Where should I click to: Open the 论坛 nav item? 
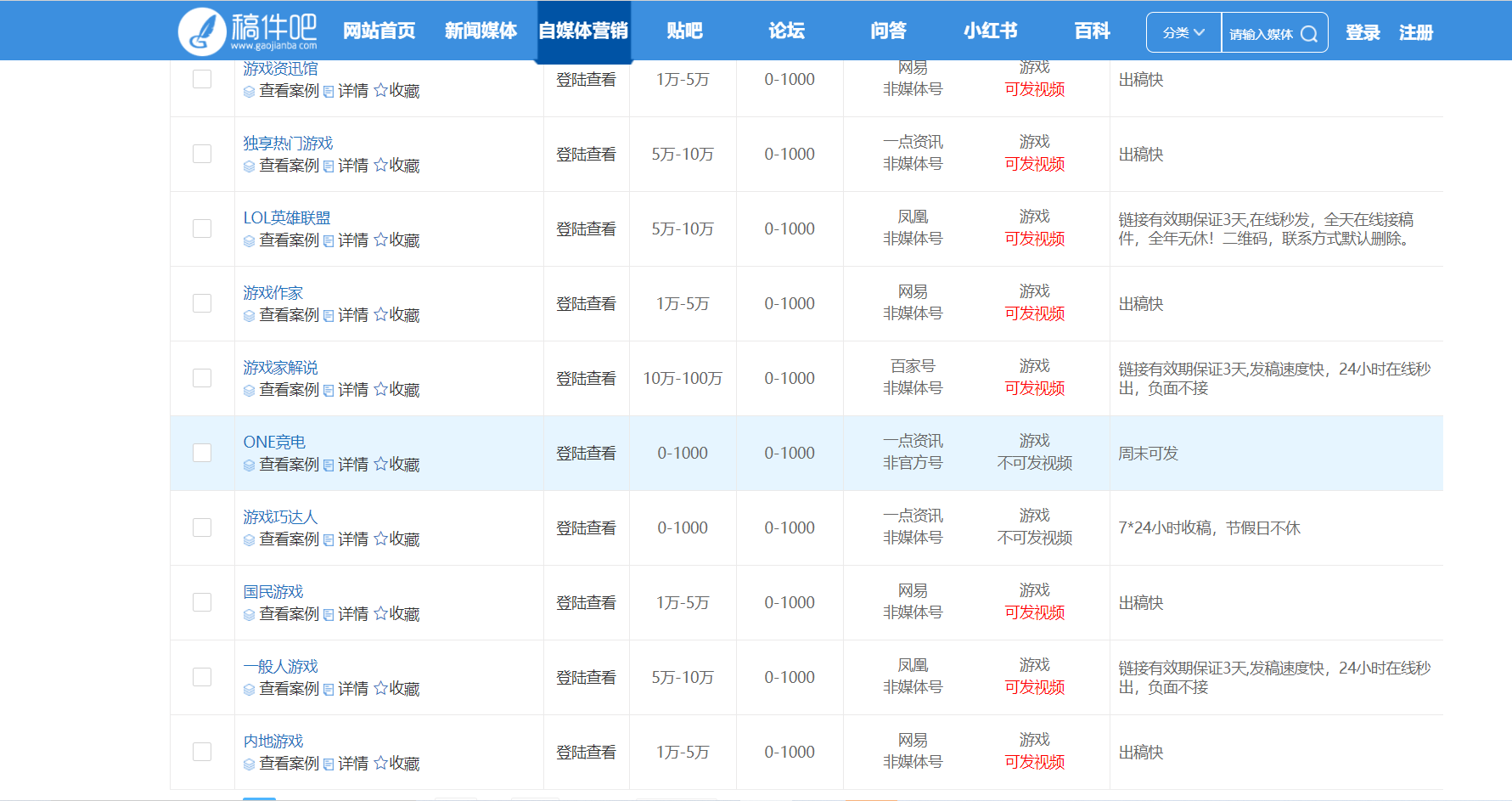click(786, 31)
